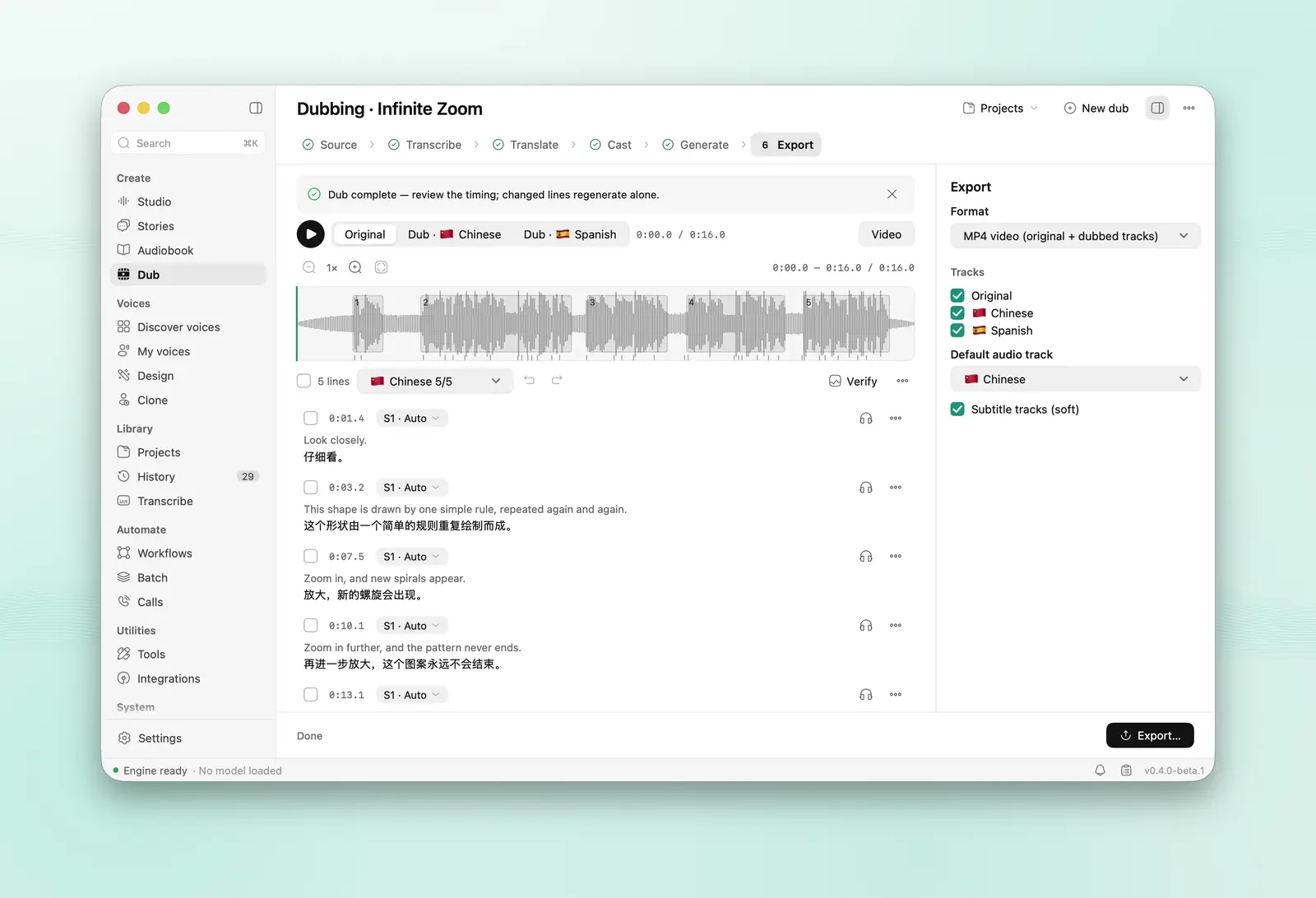
Task: Open the S1 · Auto dropdown for 0:03.2
Action: tap(411, 488)
